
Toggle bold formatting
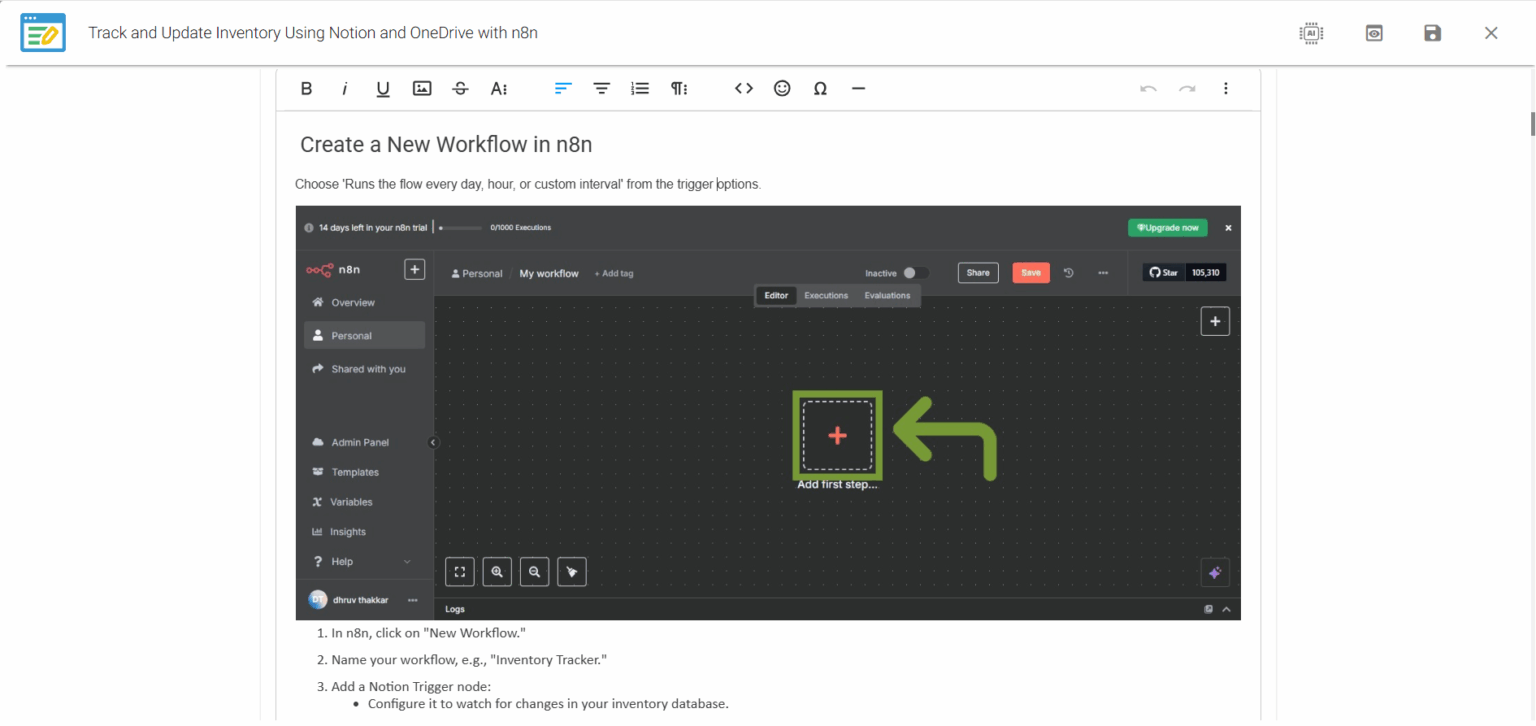pyautogui.click(x=307, y=88)
